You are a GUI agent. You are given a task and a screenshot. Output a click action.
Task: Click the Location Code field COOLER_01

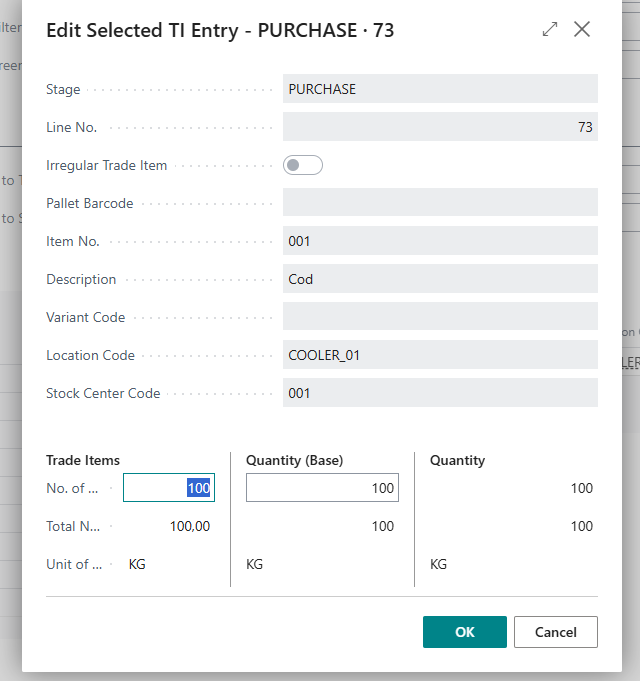click(x=440, y=355)
